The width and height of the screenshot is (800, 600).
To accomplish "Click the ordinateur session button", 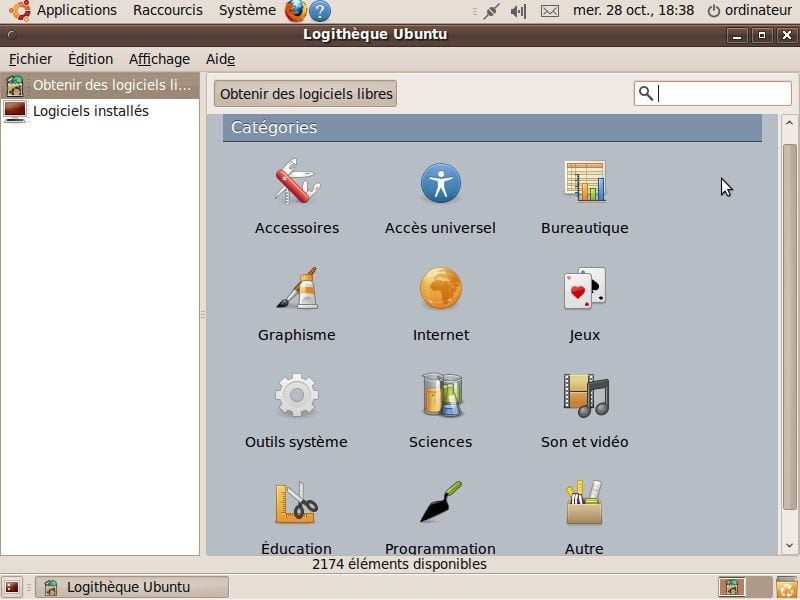I will [750, 10].
